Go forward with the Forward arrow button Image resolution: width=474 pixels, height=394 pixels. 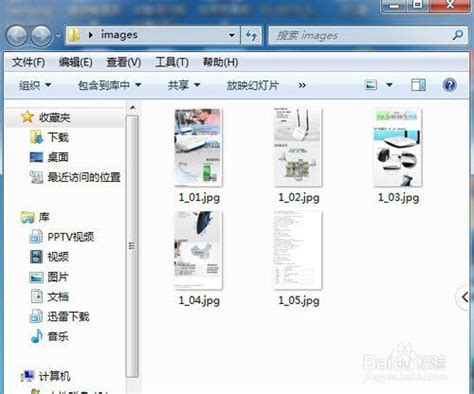point(41,36)
